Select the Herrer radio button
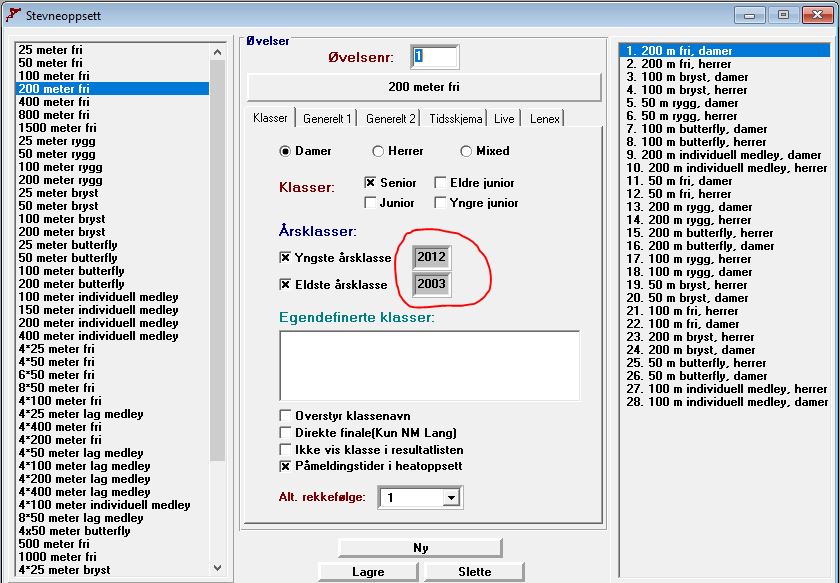Image resolution: width=840 pixels, height=583 pixels. tap(378, 152)
